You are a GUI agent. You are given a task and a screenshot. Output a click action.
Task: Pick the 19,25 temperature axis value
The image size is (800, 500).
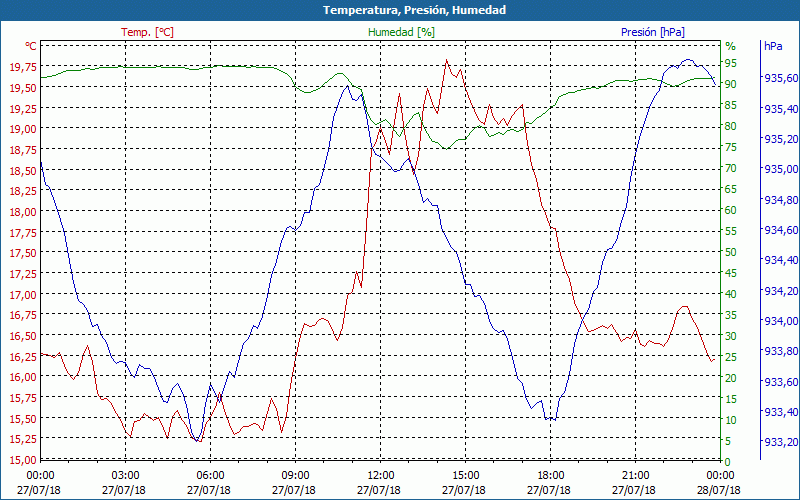(x=23, y=108)
